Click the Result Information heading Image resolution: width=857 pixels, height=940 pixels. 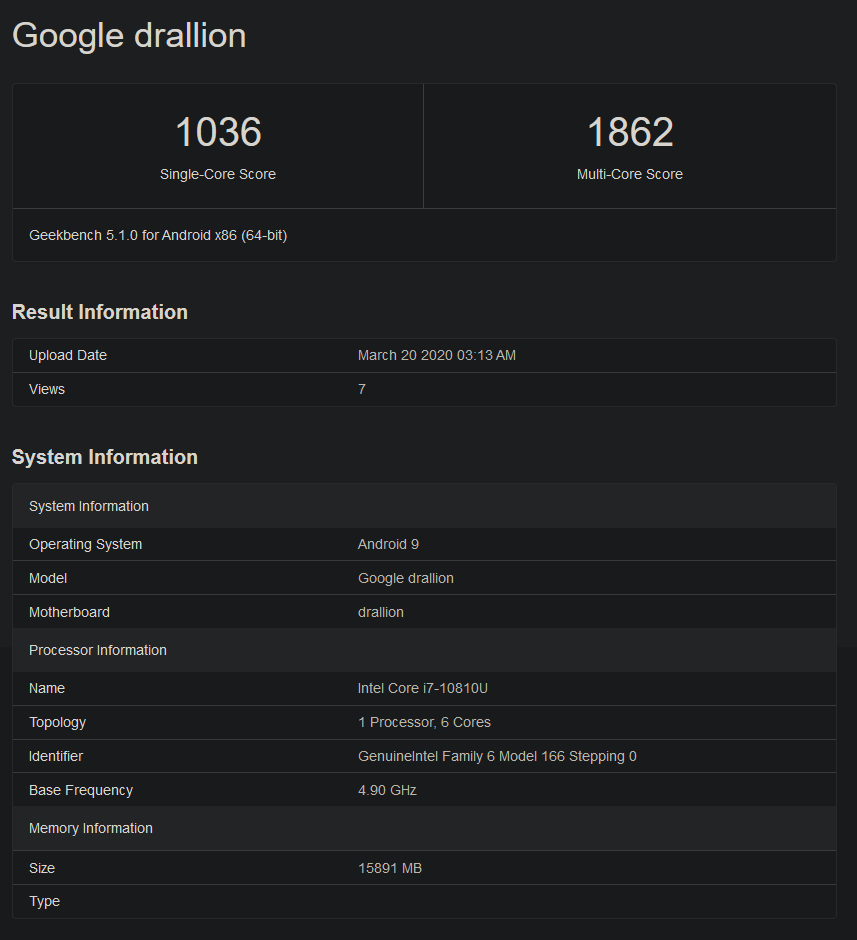pos(99,312)
